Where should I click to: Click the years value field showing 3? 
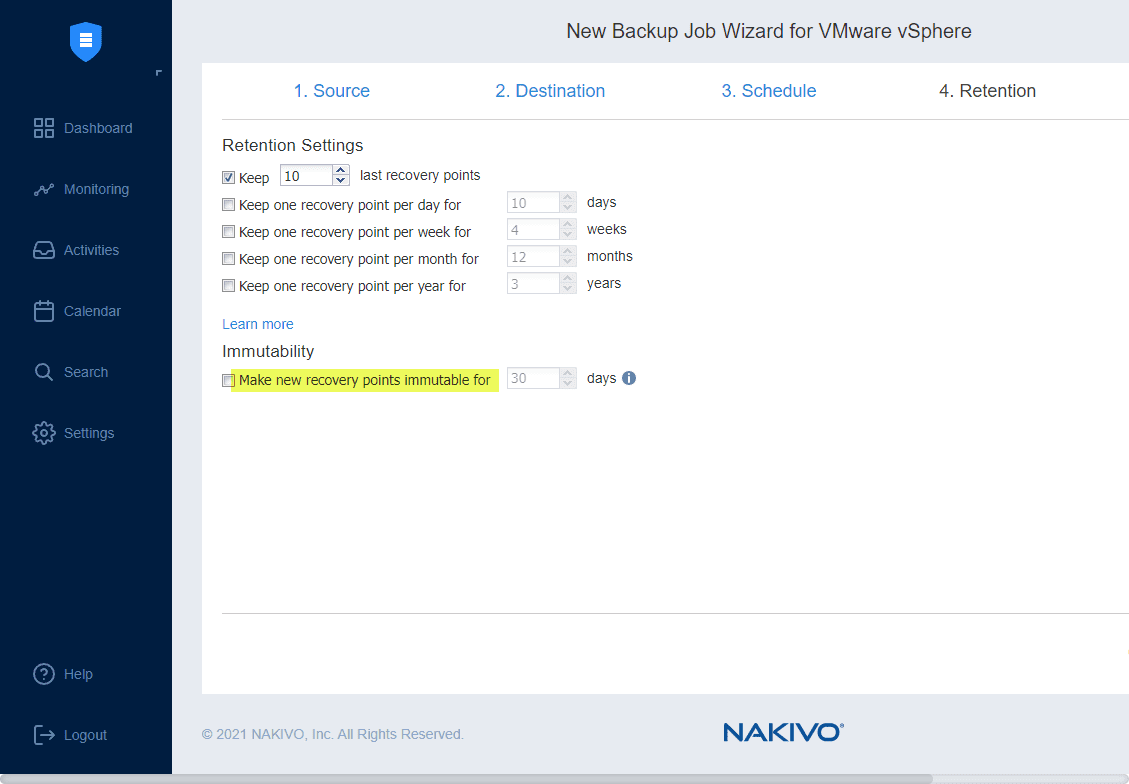click(x=534, y=284)
